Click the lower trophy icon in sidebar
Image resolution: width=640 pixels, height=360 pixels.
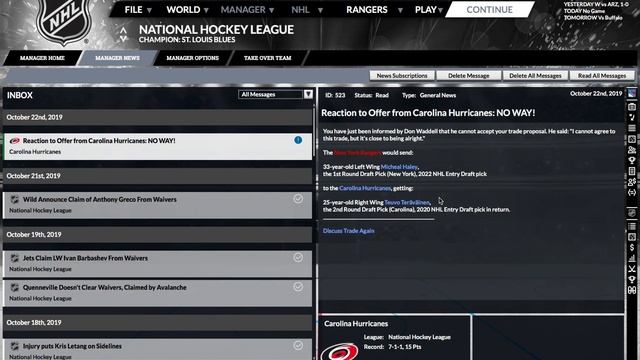click(632, 279)
